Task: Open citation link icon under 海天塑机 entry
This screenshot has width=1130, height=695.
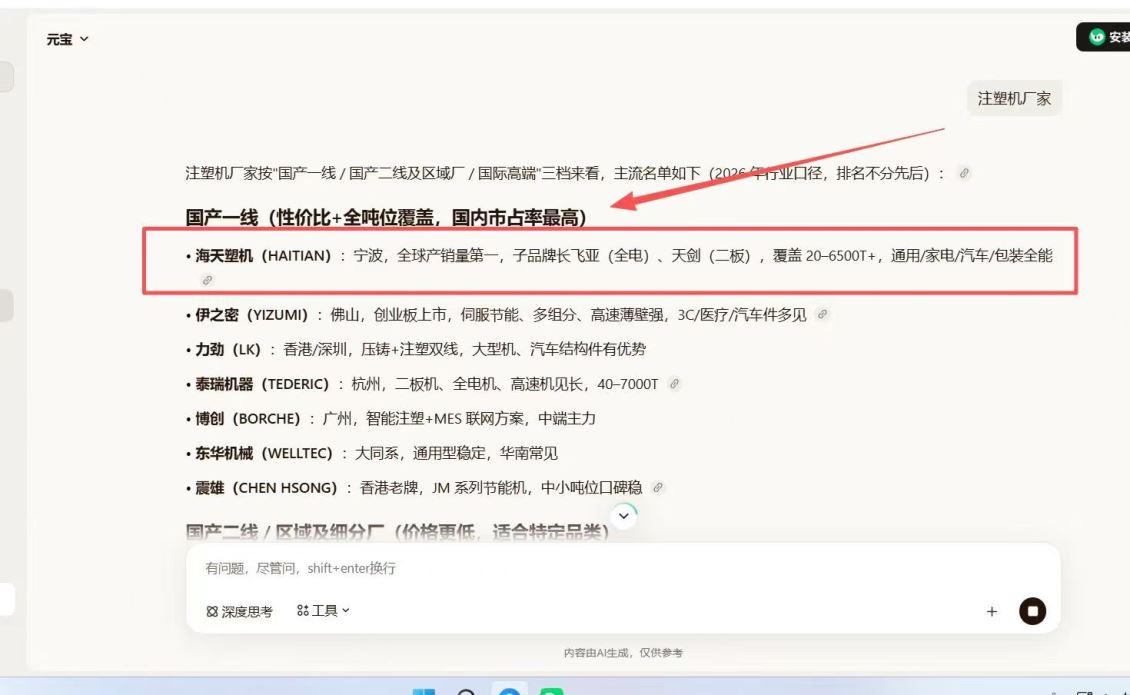Action: click(x=208, y=280)
